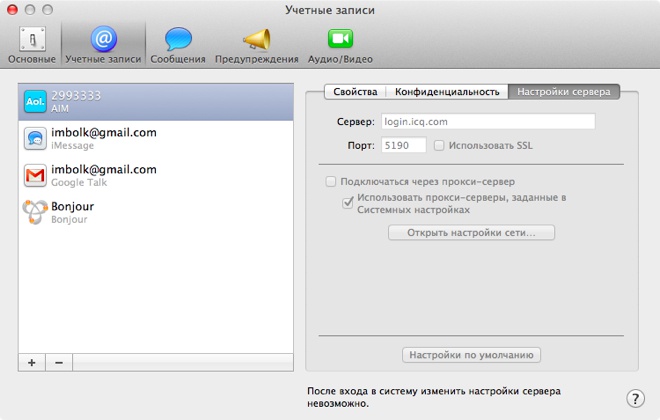This screenshot has height=420, width=660.
Task: Switch to the Настройки сервера tab
Action: coord(564,92)
